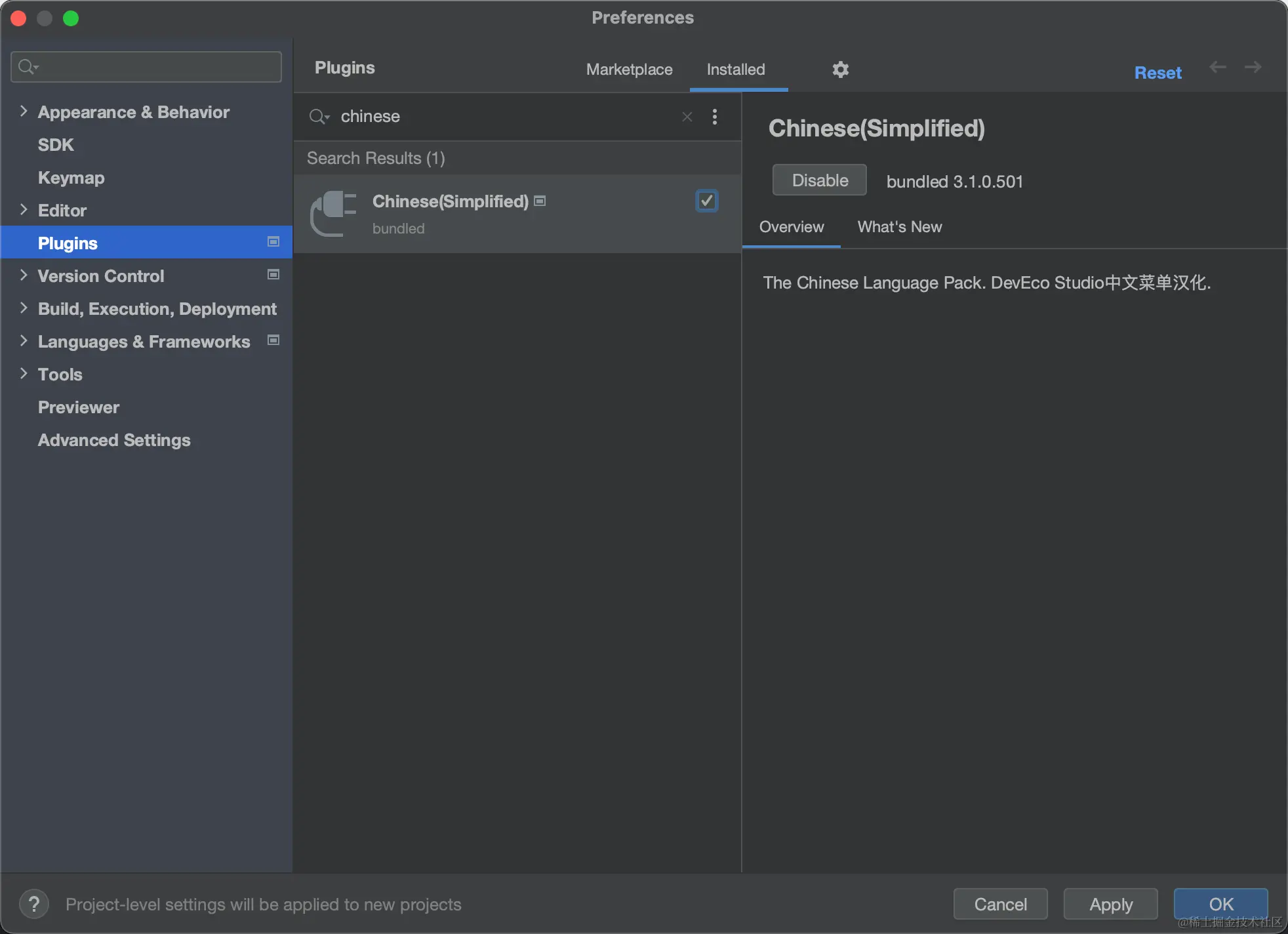Open the What's New tab
1288x934 pixels.
899,227
